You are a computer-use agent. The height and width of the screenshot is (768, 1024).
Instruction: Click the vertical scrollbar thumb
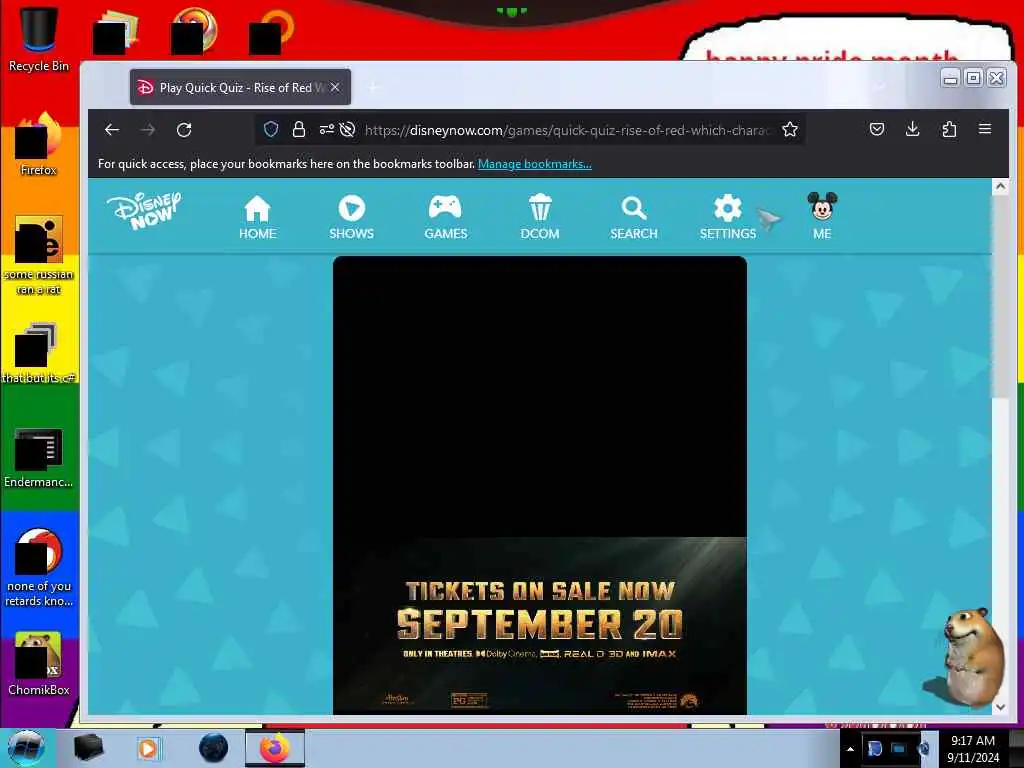pos(1000,297)
